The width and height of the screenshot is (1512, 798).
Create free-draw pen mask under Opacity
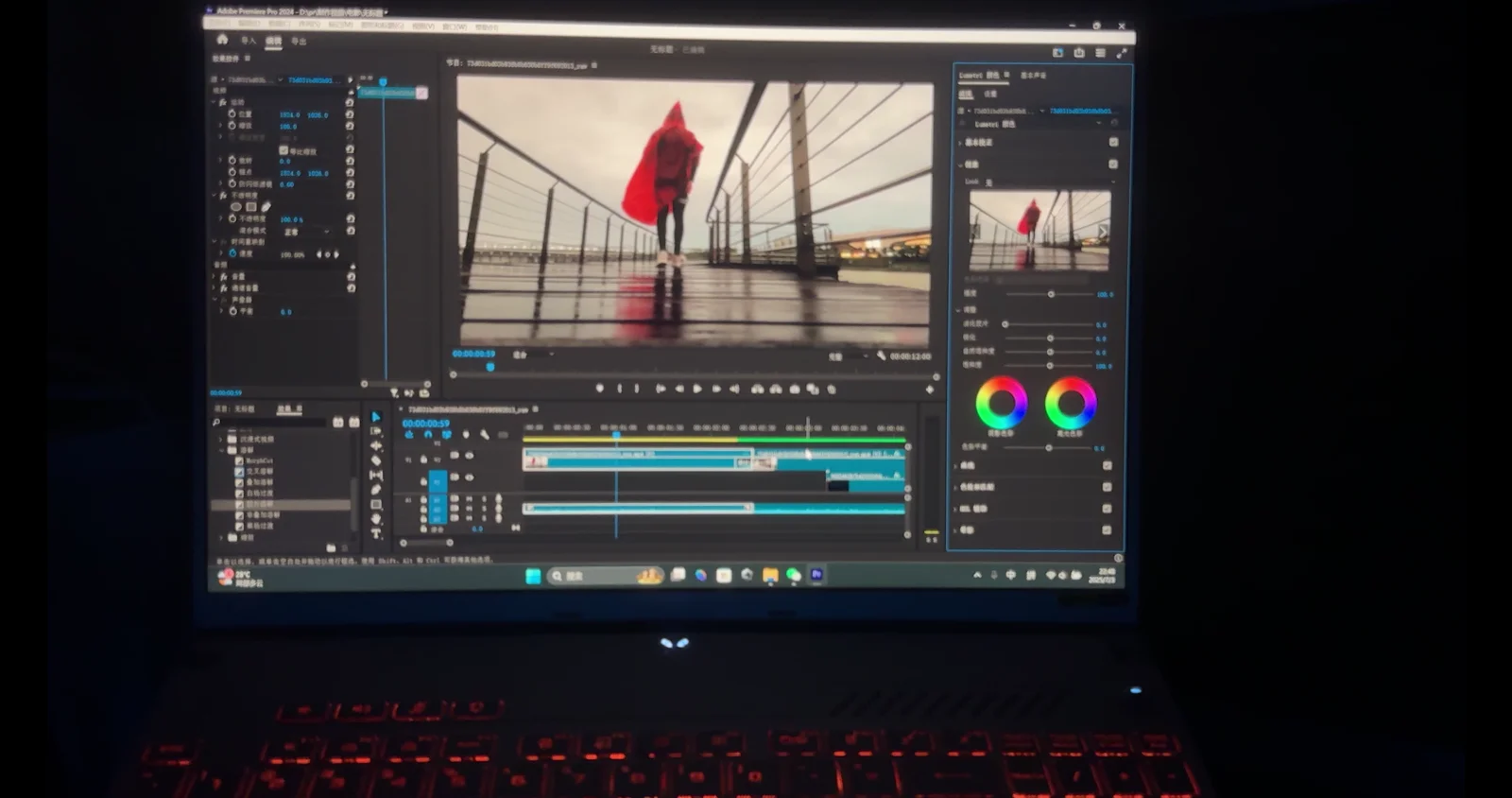click(x=266, y=206)
